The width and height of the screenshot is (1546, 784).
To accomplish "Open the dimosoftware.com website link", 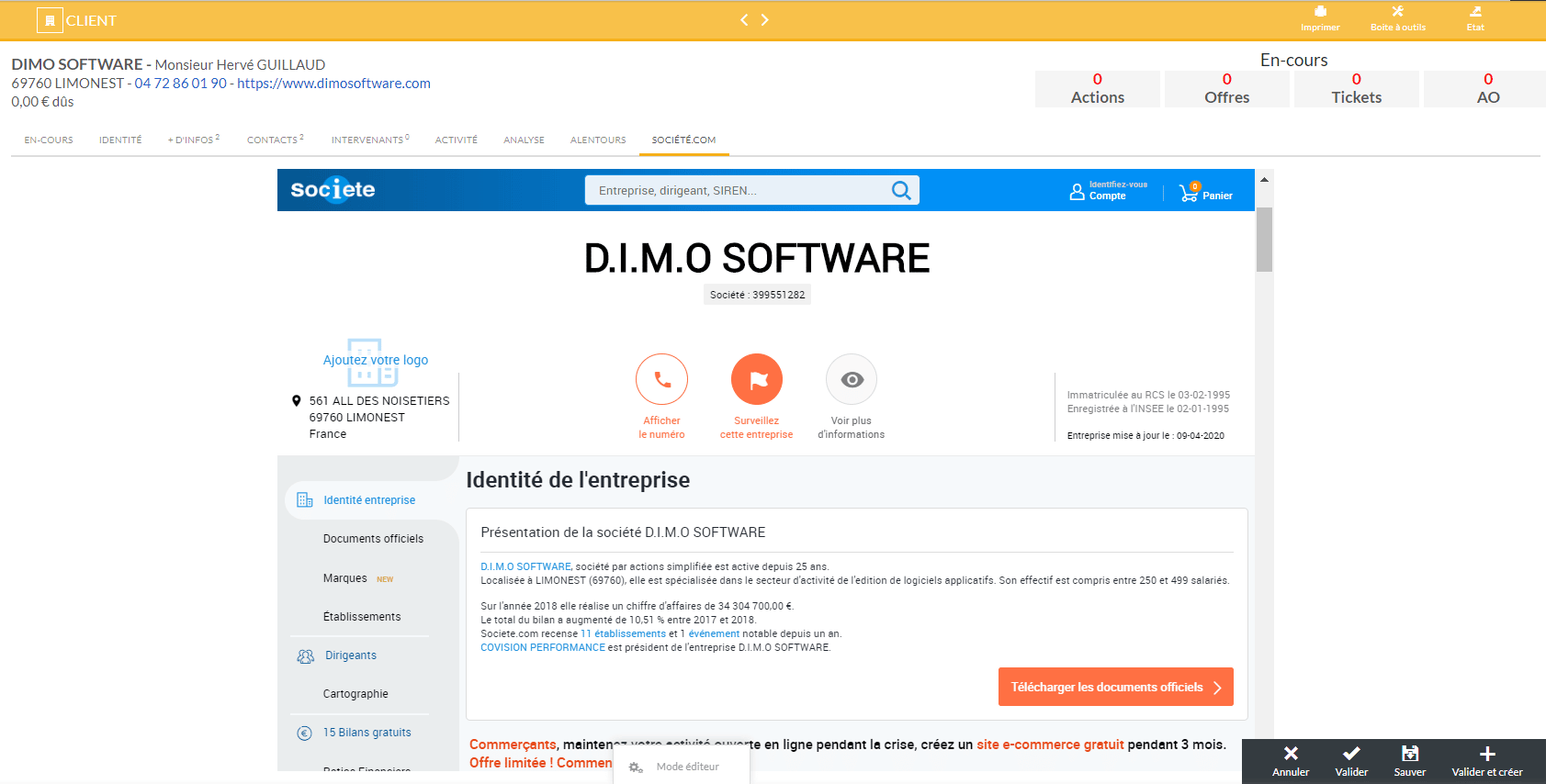I will 333,84.
